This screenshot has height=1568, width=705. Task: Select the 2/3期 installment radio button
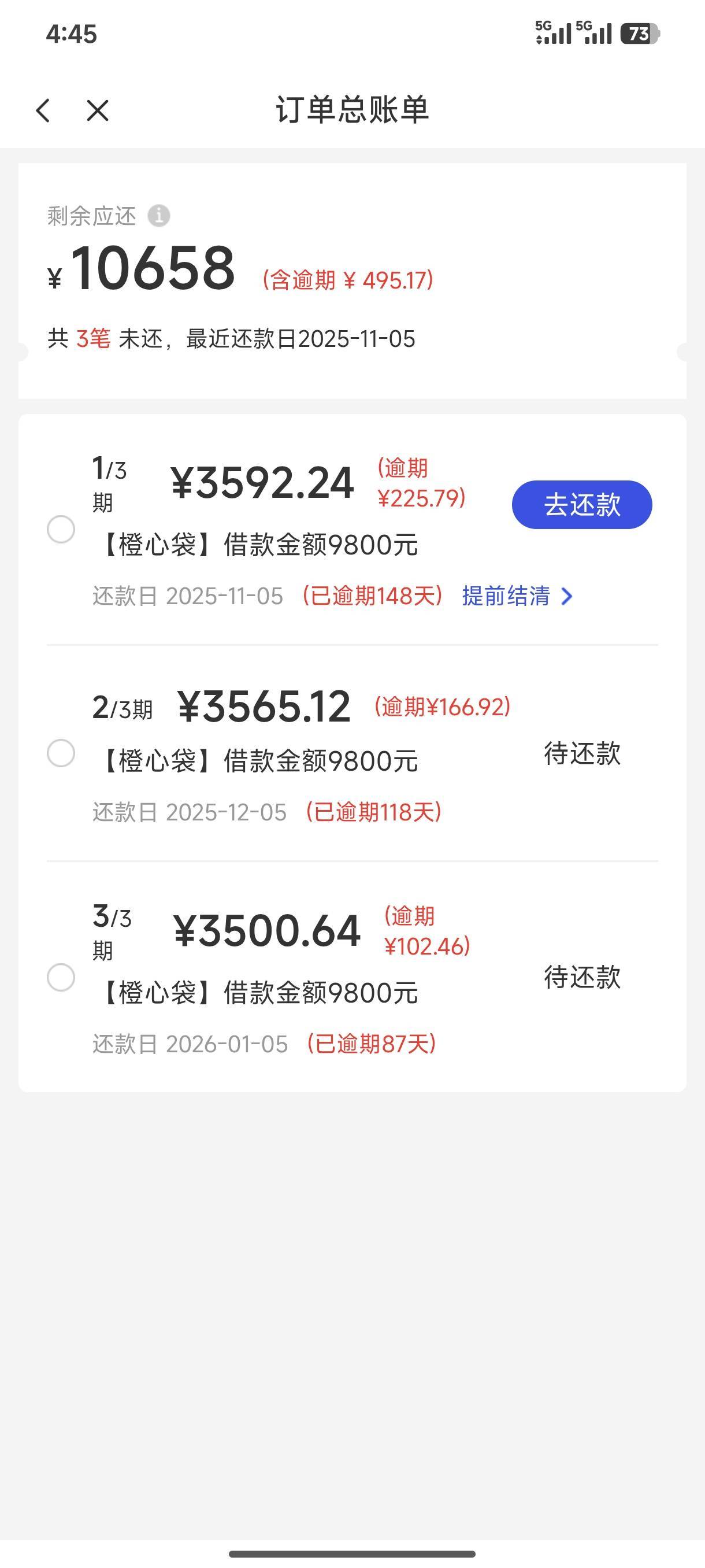point(61,753)
